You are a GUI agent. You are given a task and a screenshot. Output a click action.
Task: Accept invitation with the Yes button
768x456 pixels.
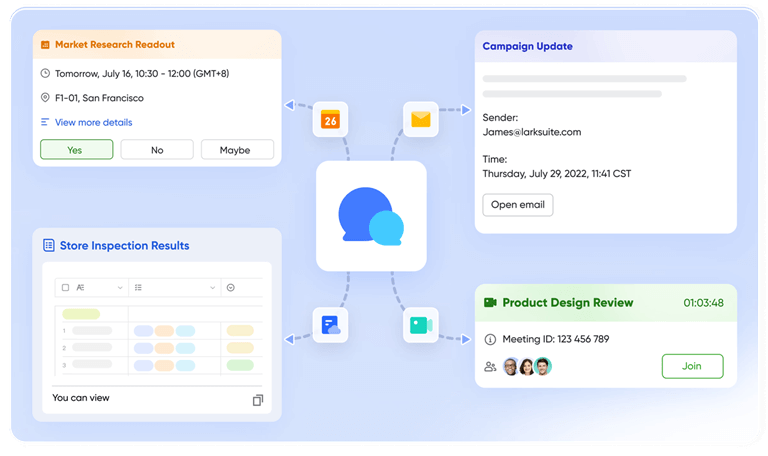[76, 149]
